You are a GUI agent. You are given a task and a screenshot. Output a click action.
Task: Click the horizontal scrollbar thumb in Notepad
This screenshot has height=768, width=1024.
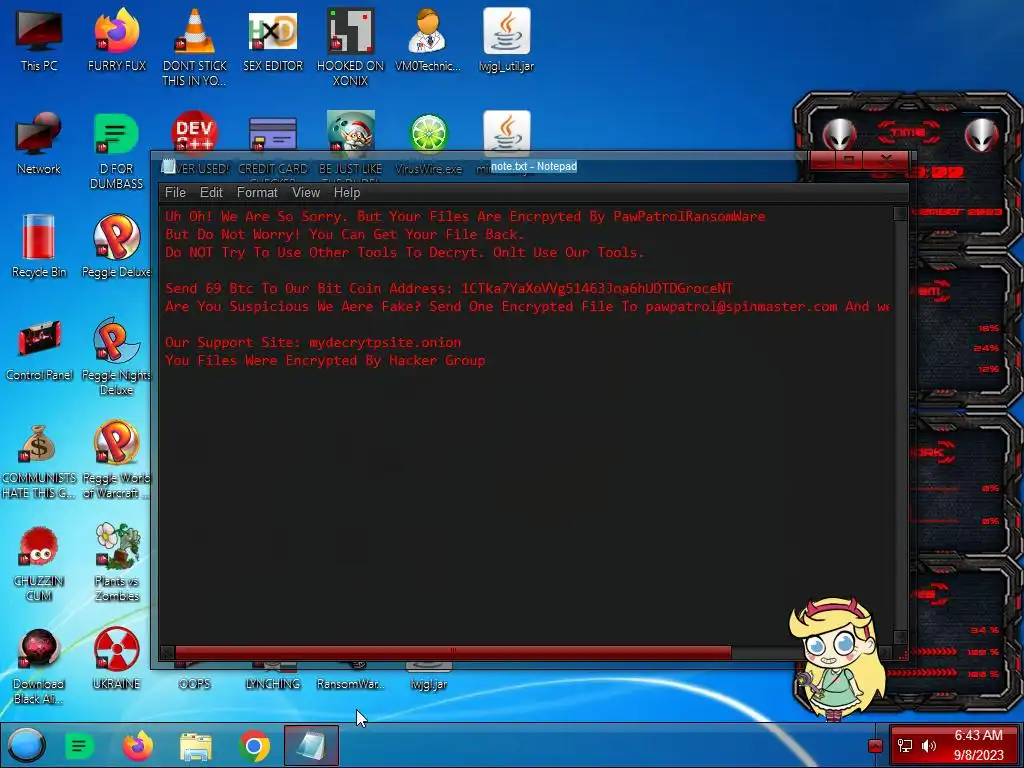click(453, 652)
